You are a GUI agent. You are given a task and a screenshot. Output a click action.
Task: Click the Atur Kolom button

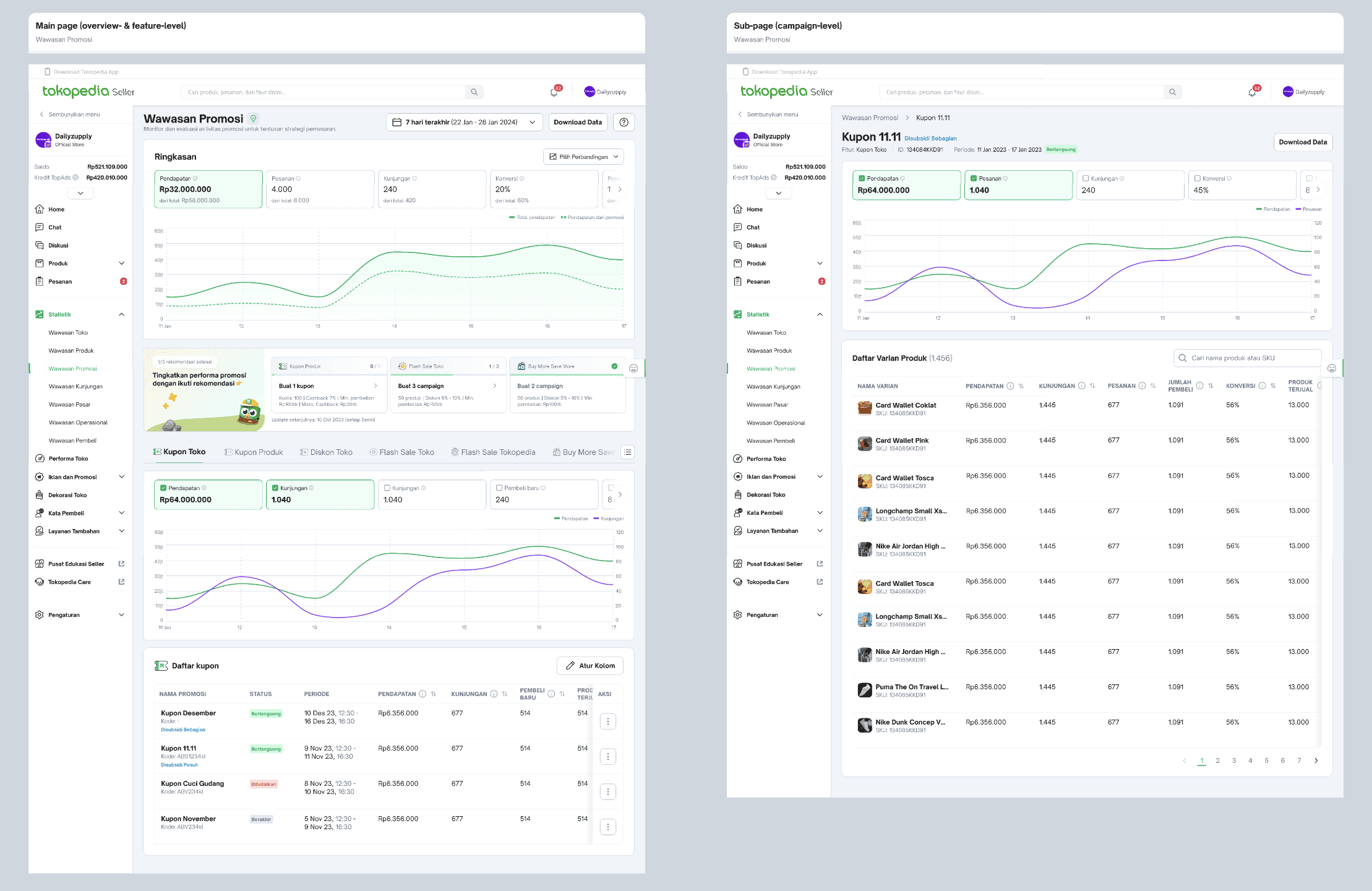pos(590,666)
